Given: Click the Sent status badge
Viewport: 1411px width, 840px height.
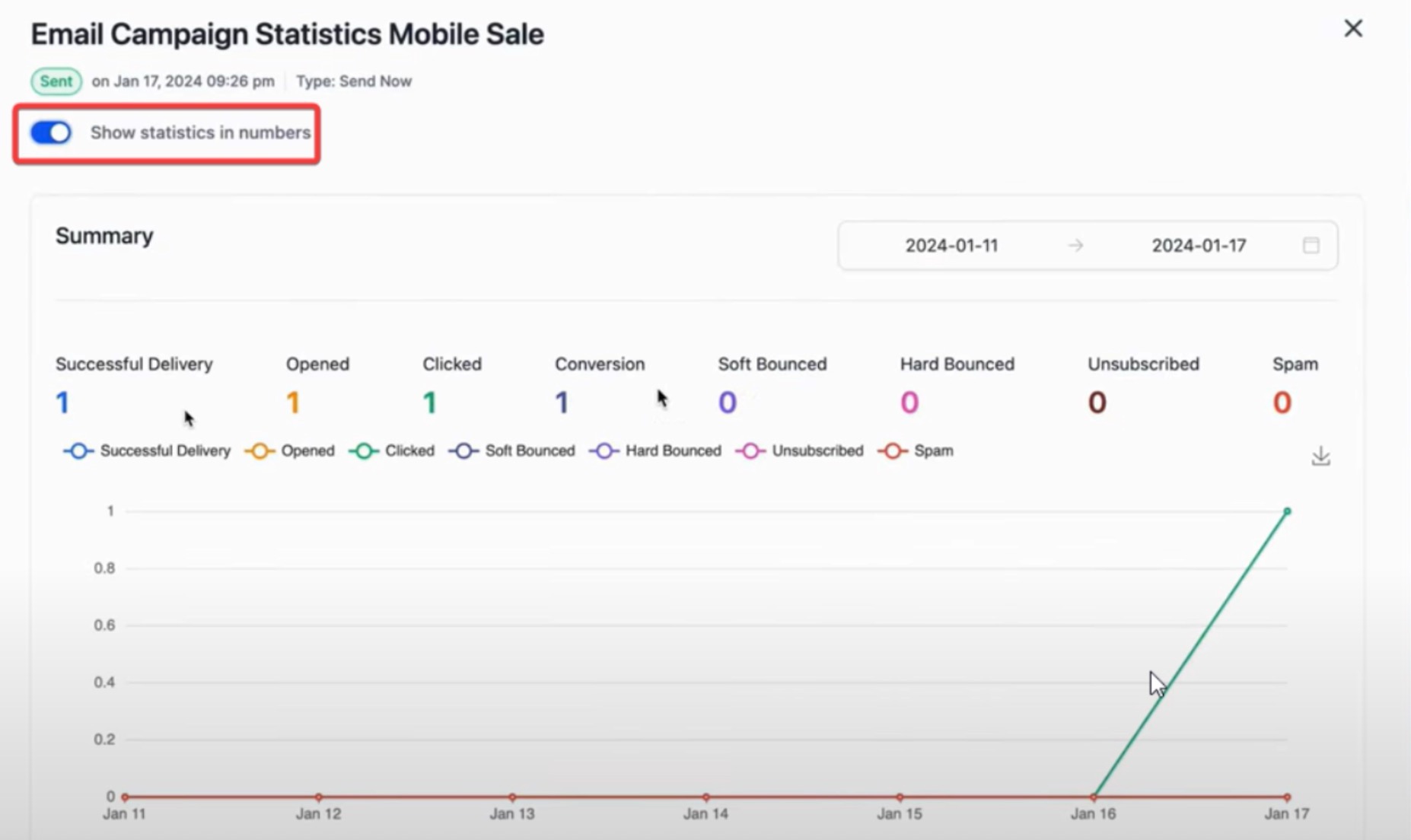Looking at the screenshot, I should point(56,81).
